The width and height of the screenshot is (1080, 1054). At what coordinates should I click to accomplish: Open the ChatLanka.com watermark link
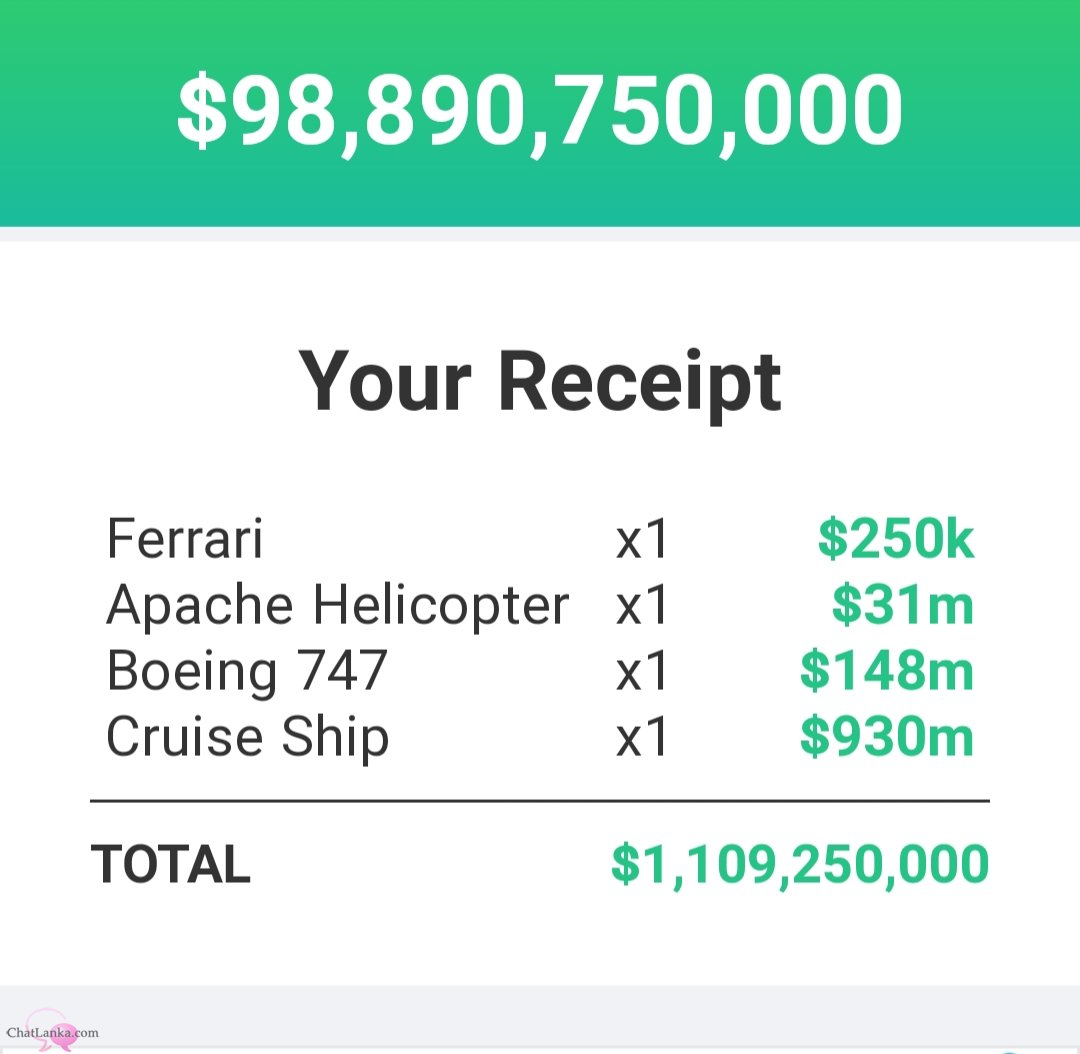tap(52, 1033)
